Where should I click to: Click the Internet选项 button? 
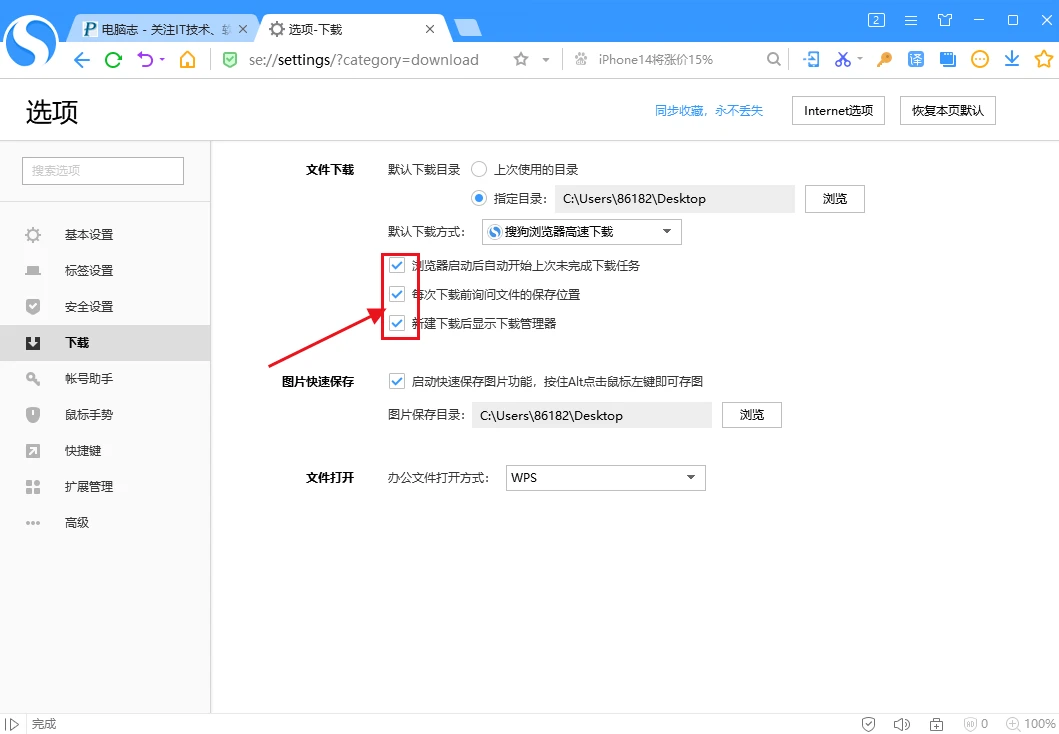coord(838,111)
